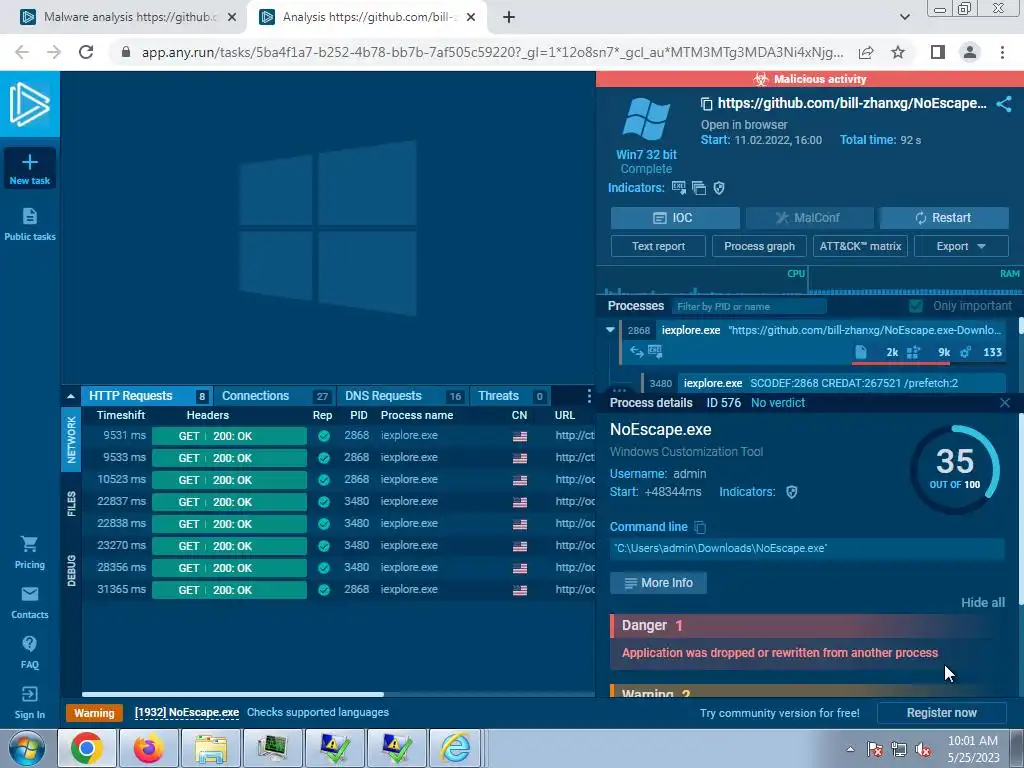
Task: Click the task Indicators windows icon
Action: pyautogui.click(x=699, y=188)
